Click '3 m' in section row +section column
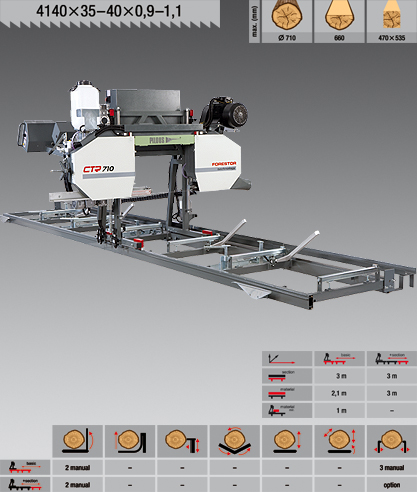417x492 pixels. click(392, 376)
